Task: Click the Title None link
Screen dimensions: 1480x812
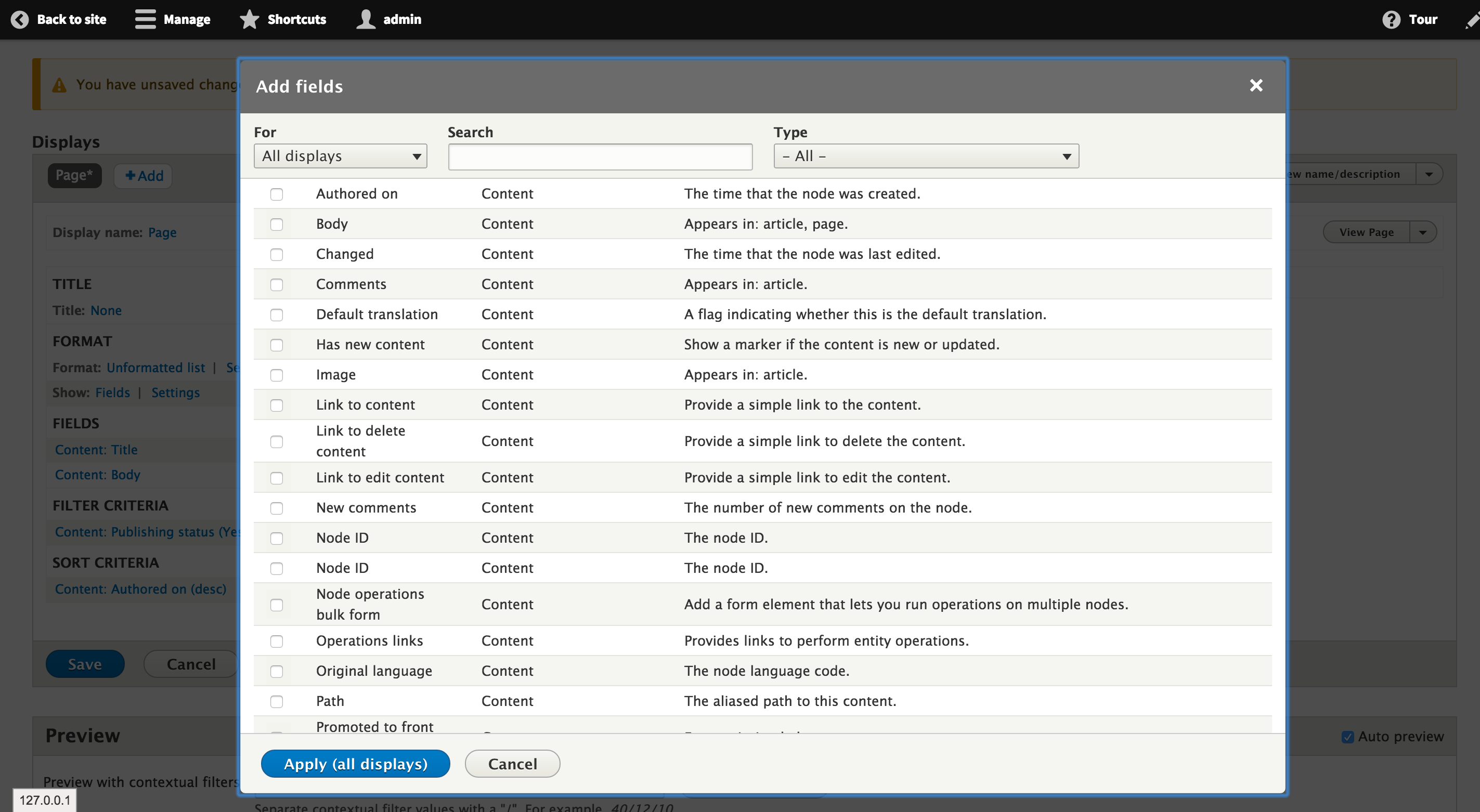Action: pyautogui.click(x=106, y=311)
